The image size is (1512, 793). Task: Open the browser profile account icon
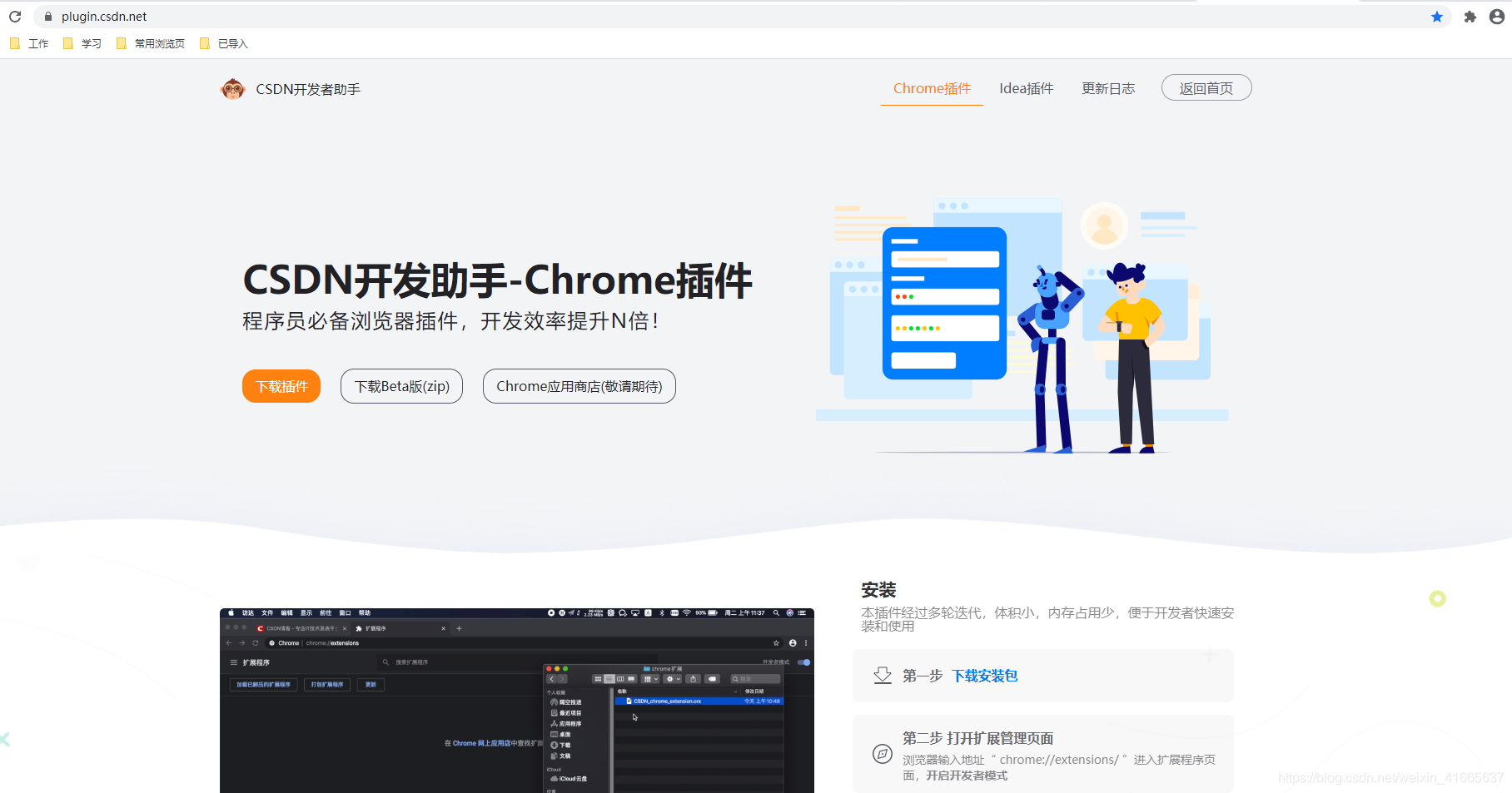coord(1497,17)
